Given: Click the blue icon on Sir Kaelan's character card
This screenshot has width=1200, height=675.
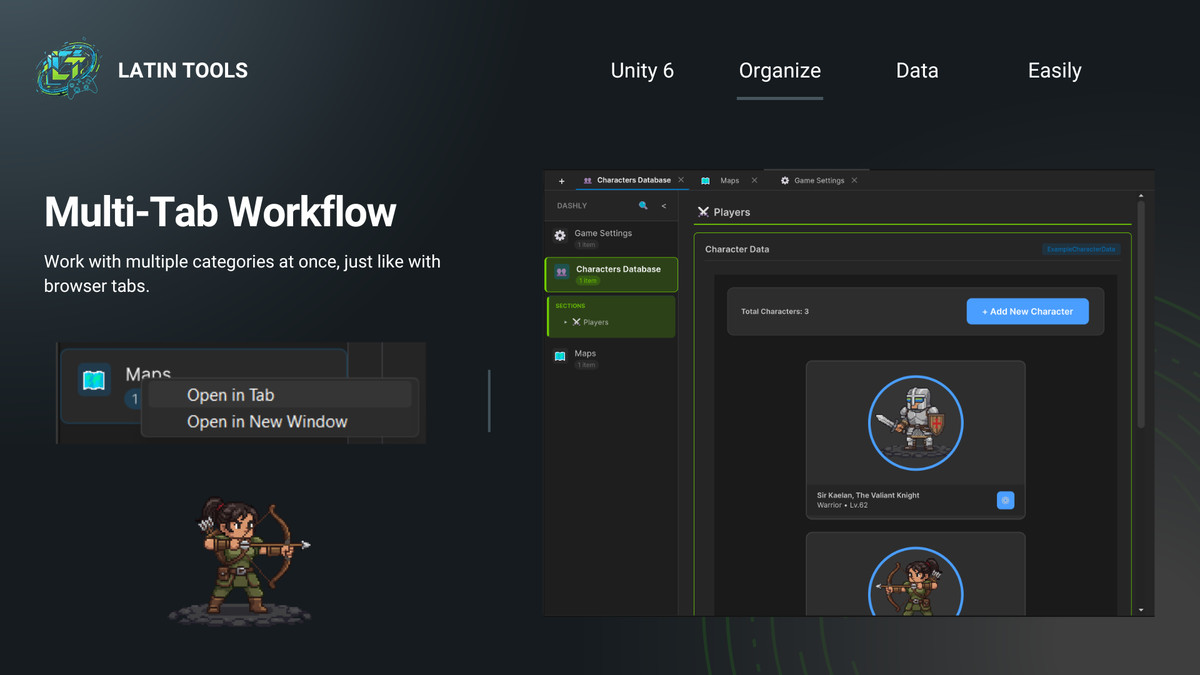Looking at the screenshot, I should pyautogui.click(x=1005, y=500).
